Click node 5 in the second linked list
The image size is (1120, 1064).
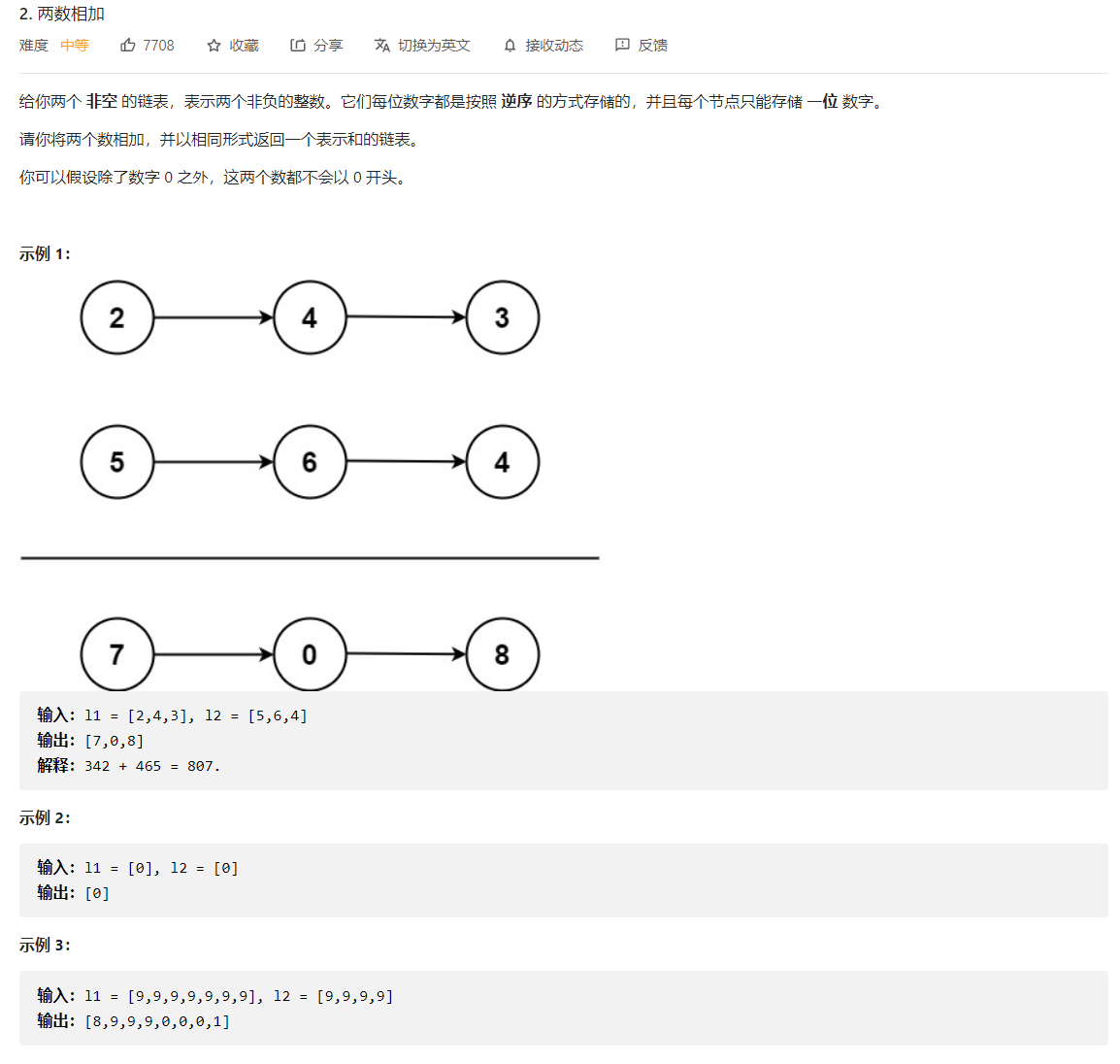point(117,462)
